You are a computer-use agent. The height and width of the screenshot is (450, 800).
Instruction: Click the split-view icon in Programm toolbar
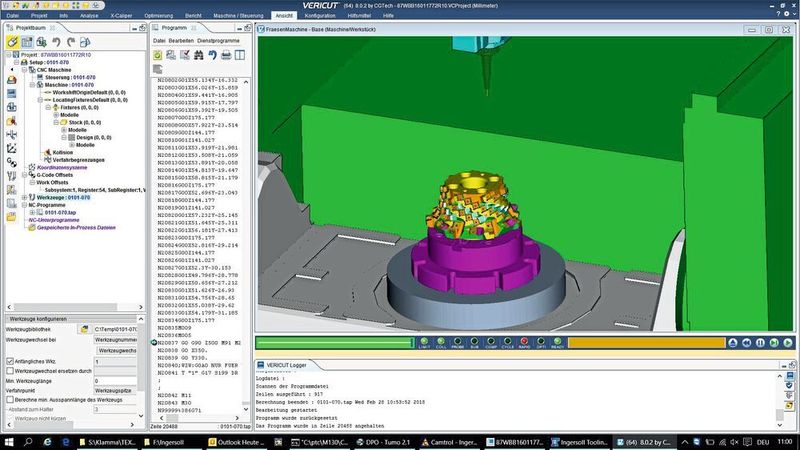pyautogui.click(x=240, y=55)
